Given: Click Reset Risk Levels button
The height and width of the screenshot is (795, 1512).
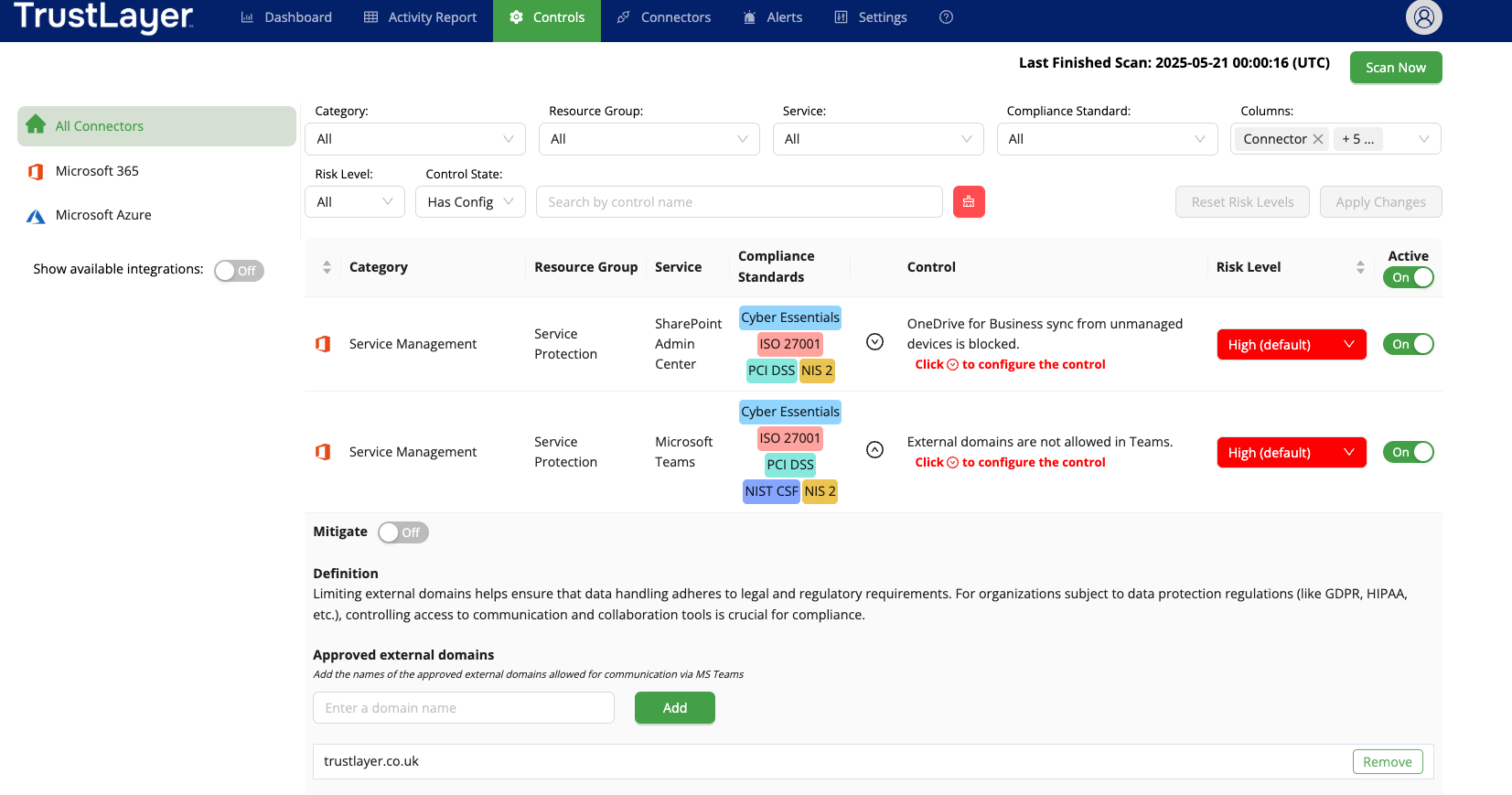Looking at the screenshot, I should (1242, 202).
